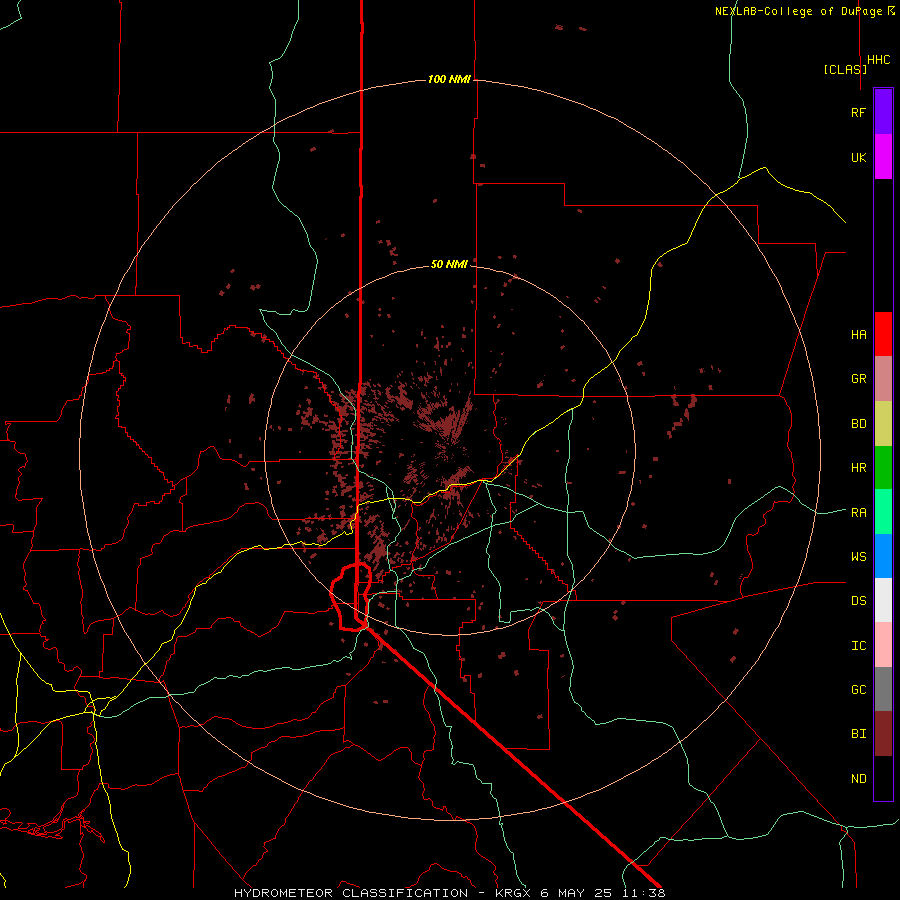
Task: Click the UK legend label
Action: pos(858,157)
